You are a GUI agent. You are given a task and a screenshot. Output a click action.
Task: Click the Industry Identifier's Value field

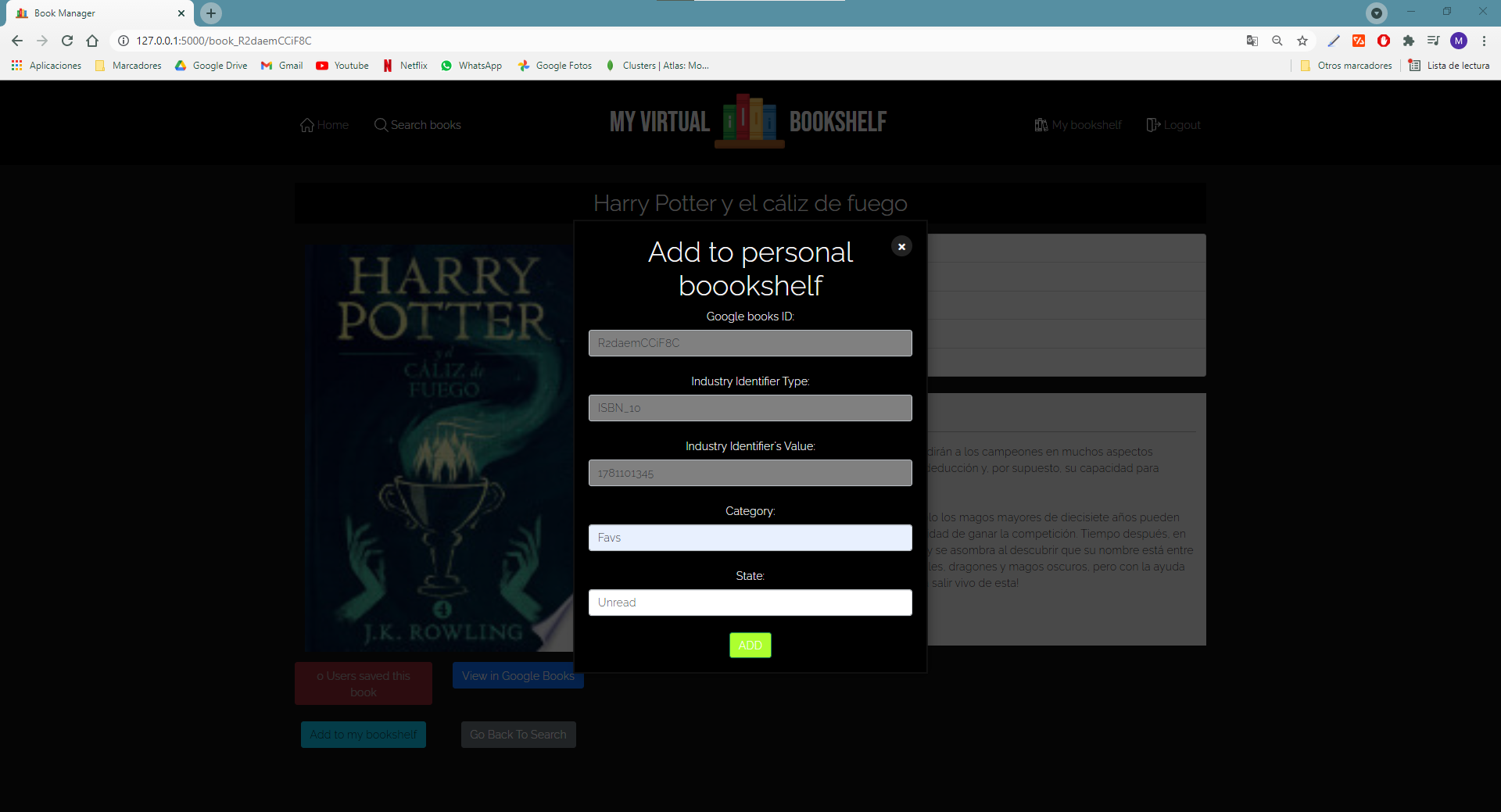coord(750,473)
